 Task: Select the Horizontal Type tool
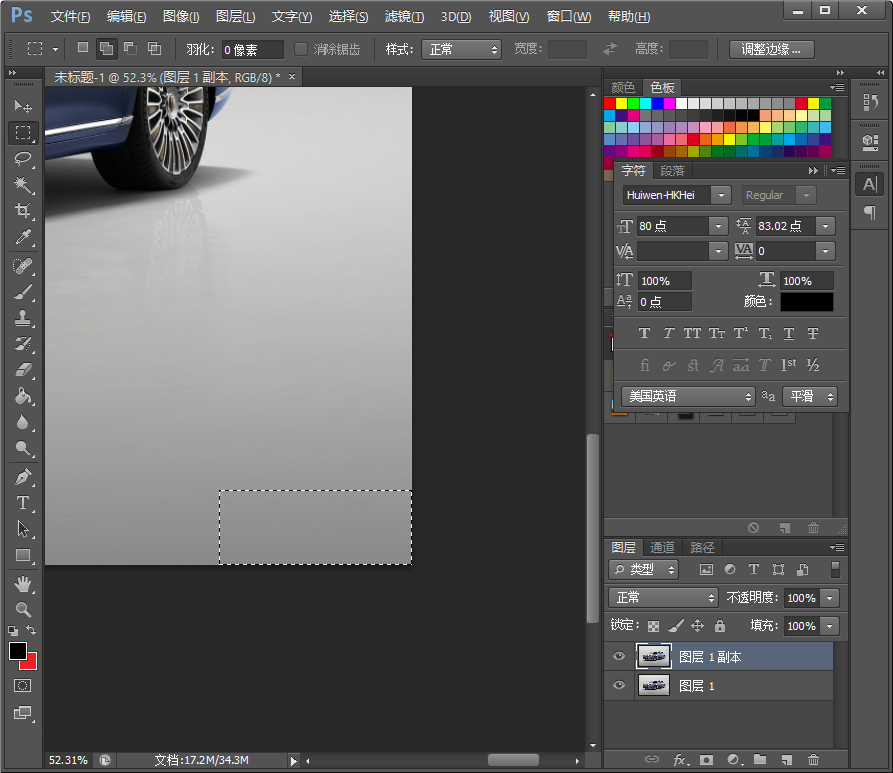(23, 503)
